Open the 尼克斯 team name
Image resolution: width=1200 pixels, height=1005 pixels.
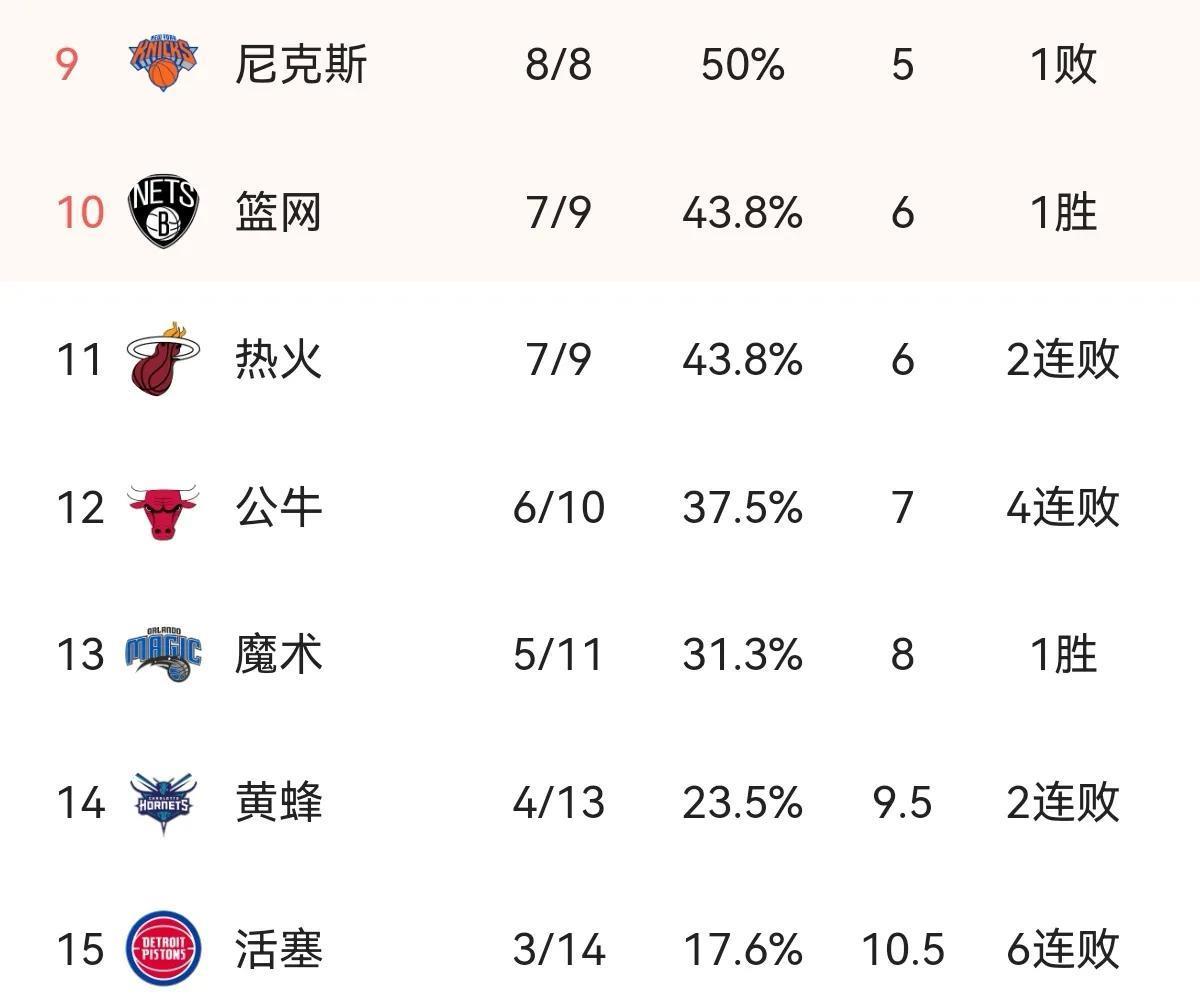(301, 65)
